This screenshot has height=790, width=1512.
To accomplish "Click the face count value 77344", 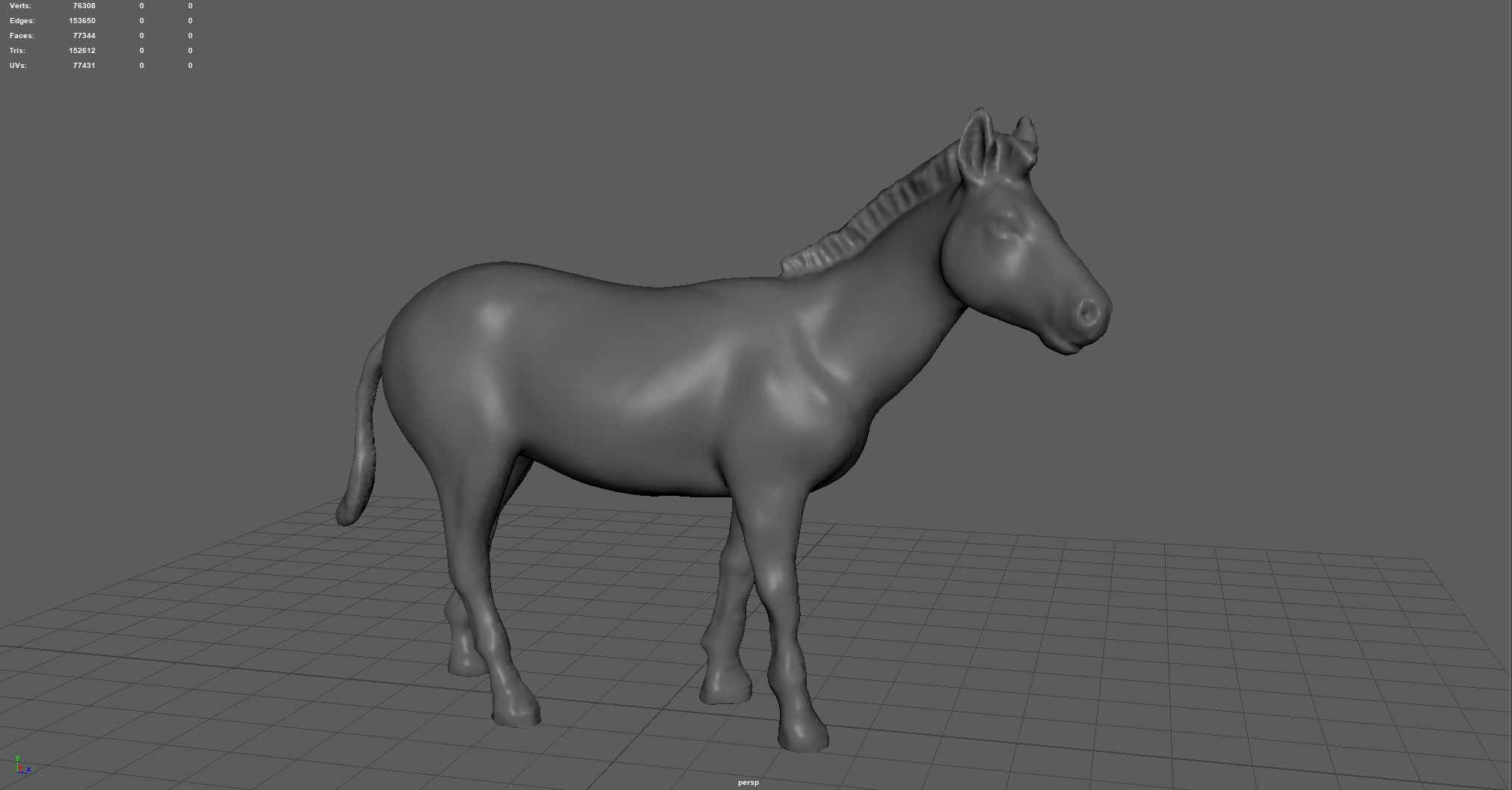I will pyautogui.click(x=84, y=36).
